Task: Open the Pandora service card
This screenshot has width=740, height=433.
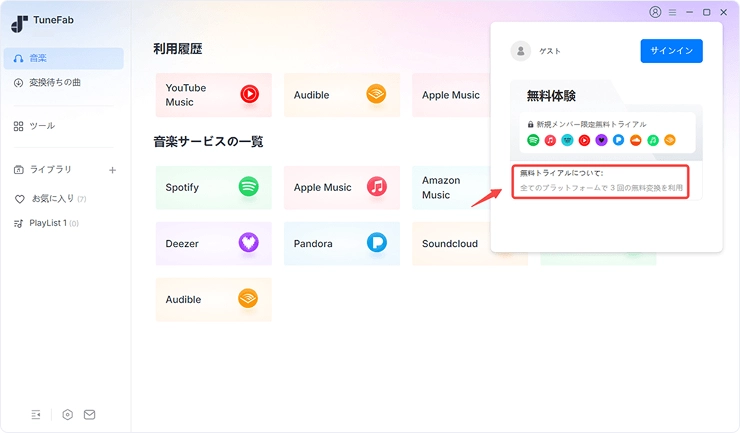Action: (x=342, y=244)
